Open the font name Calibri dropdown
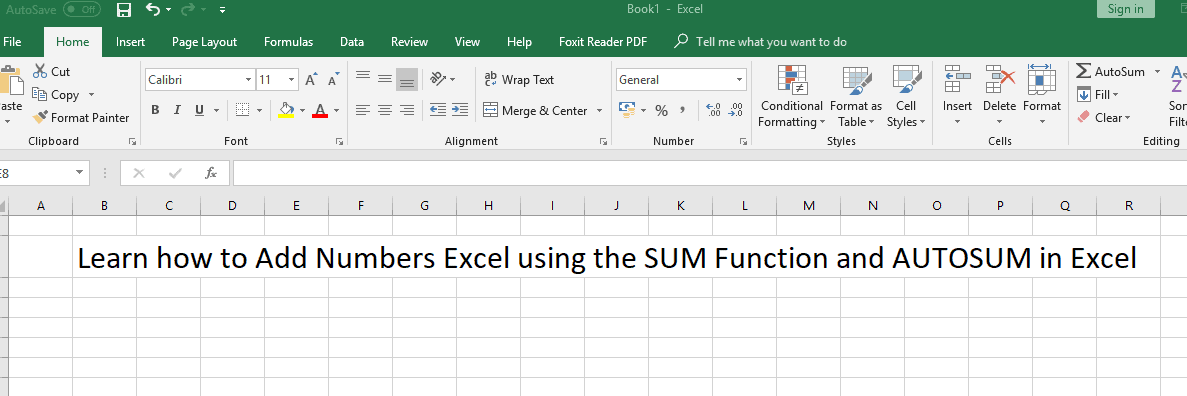1187x396 pixels. click(x=248, y=80)
